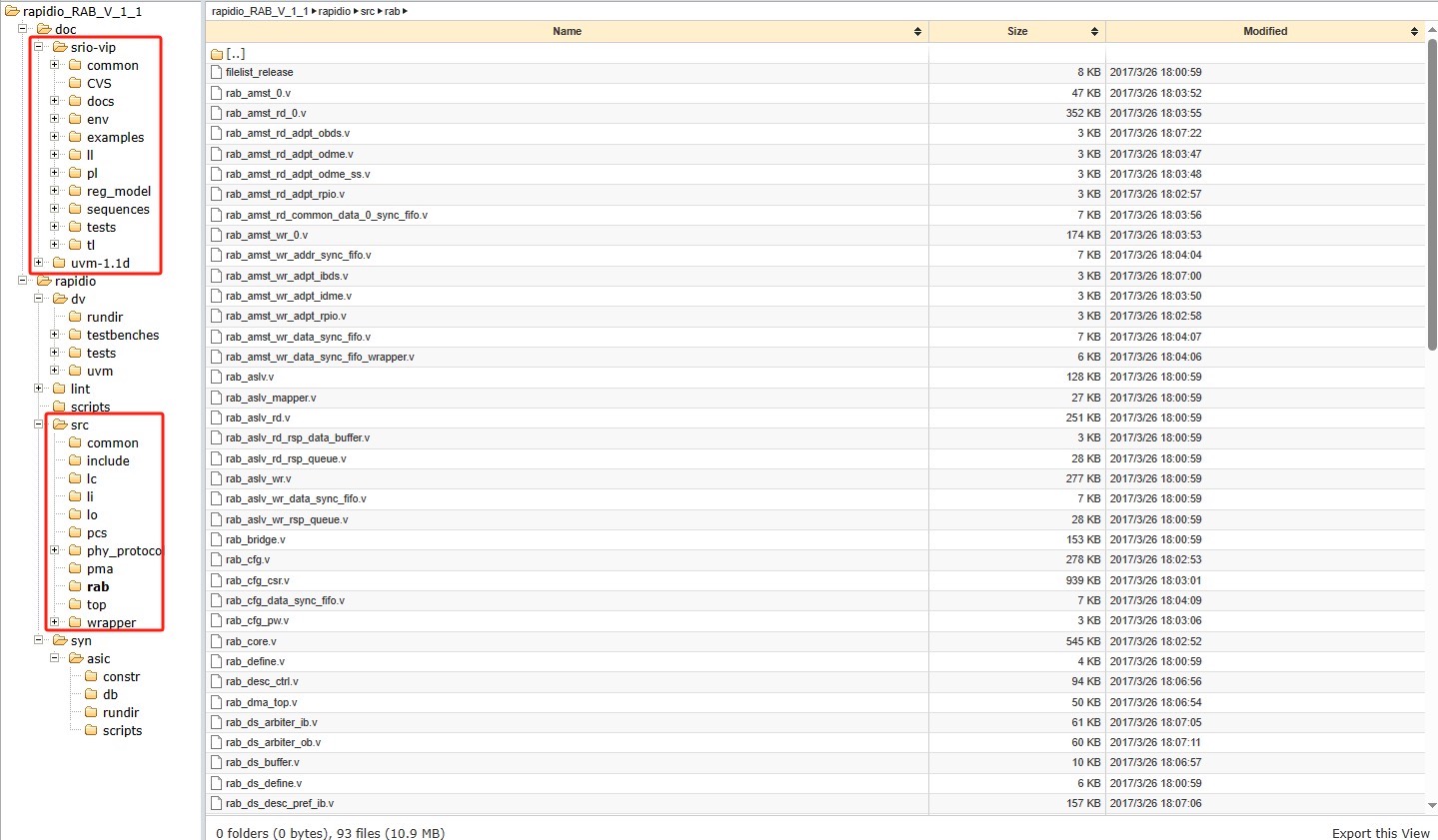Open rab_ds_buffer.v file
Image resolution: width=1438 pixels, height=840 pixels.
coord(264,762)
